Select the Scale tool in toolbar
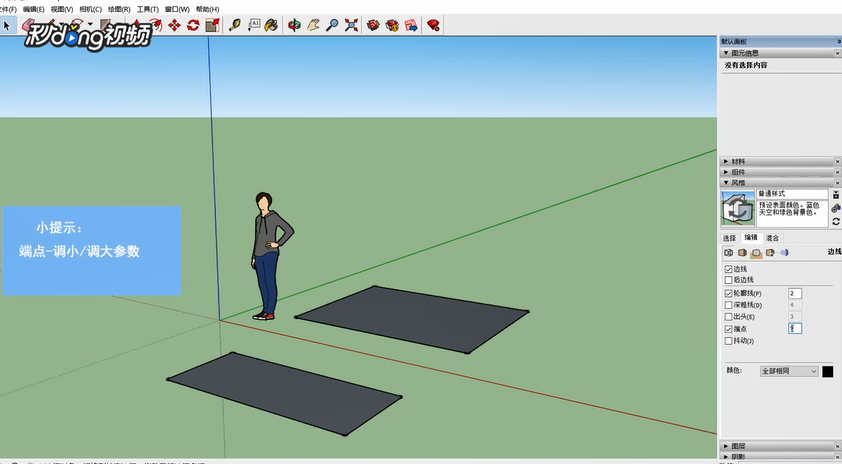The image size is (842, 464). pos(213,25)
